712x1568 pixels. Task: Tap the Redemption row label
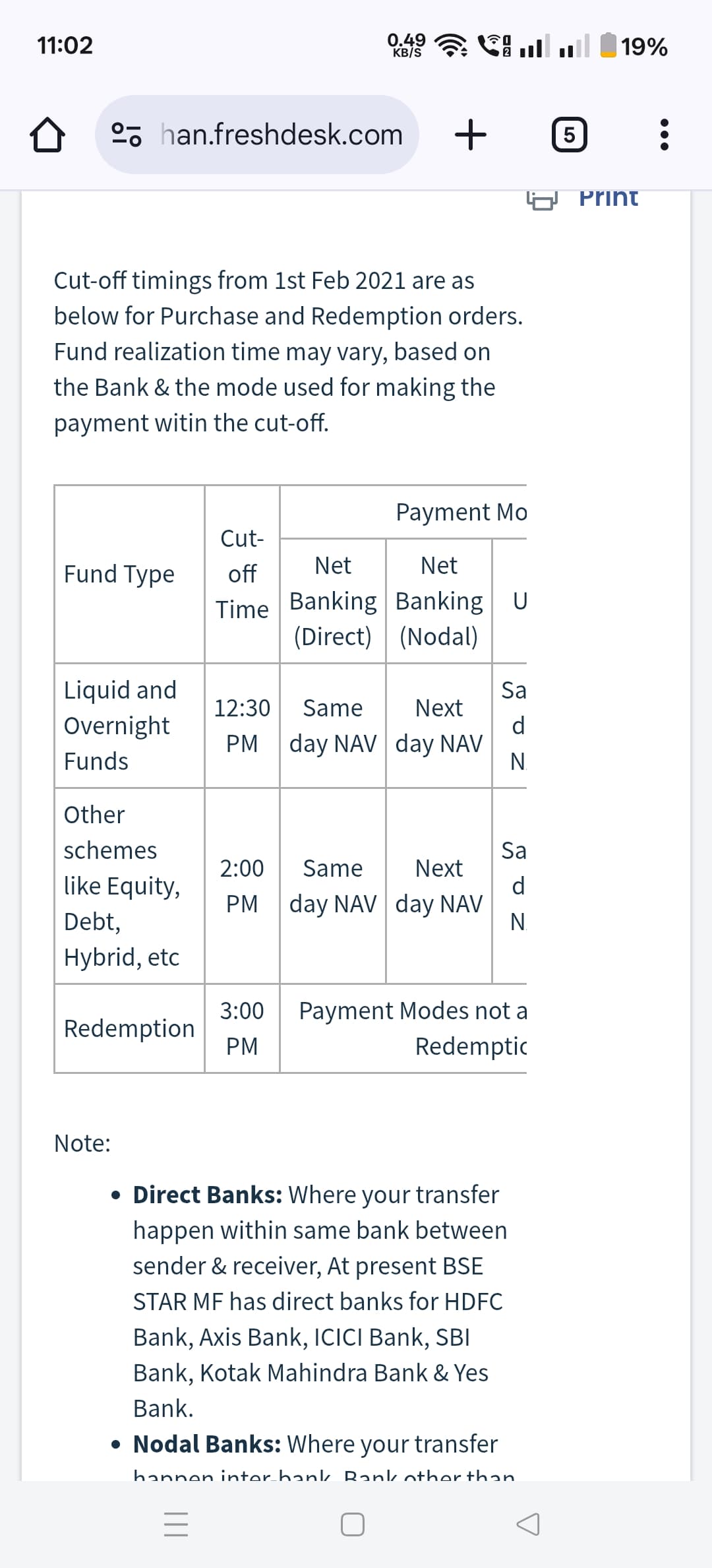[129, 1028]
